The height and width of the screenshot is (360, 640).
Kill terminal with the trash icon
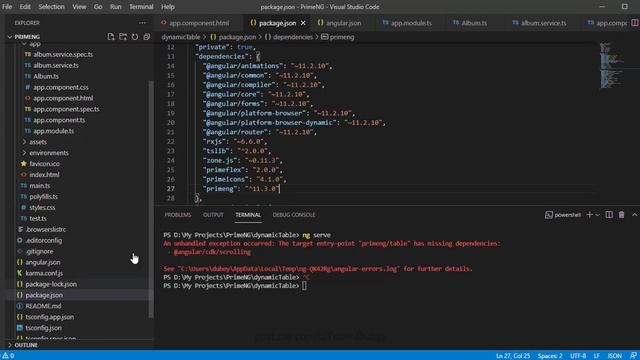coord(621,215)
